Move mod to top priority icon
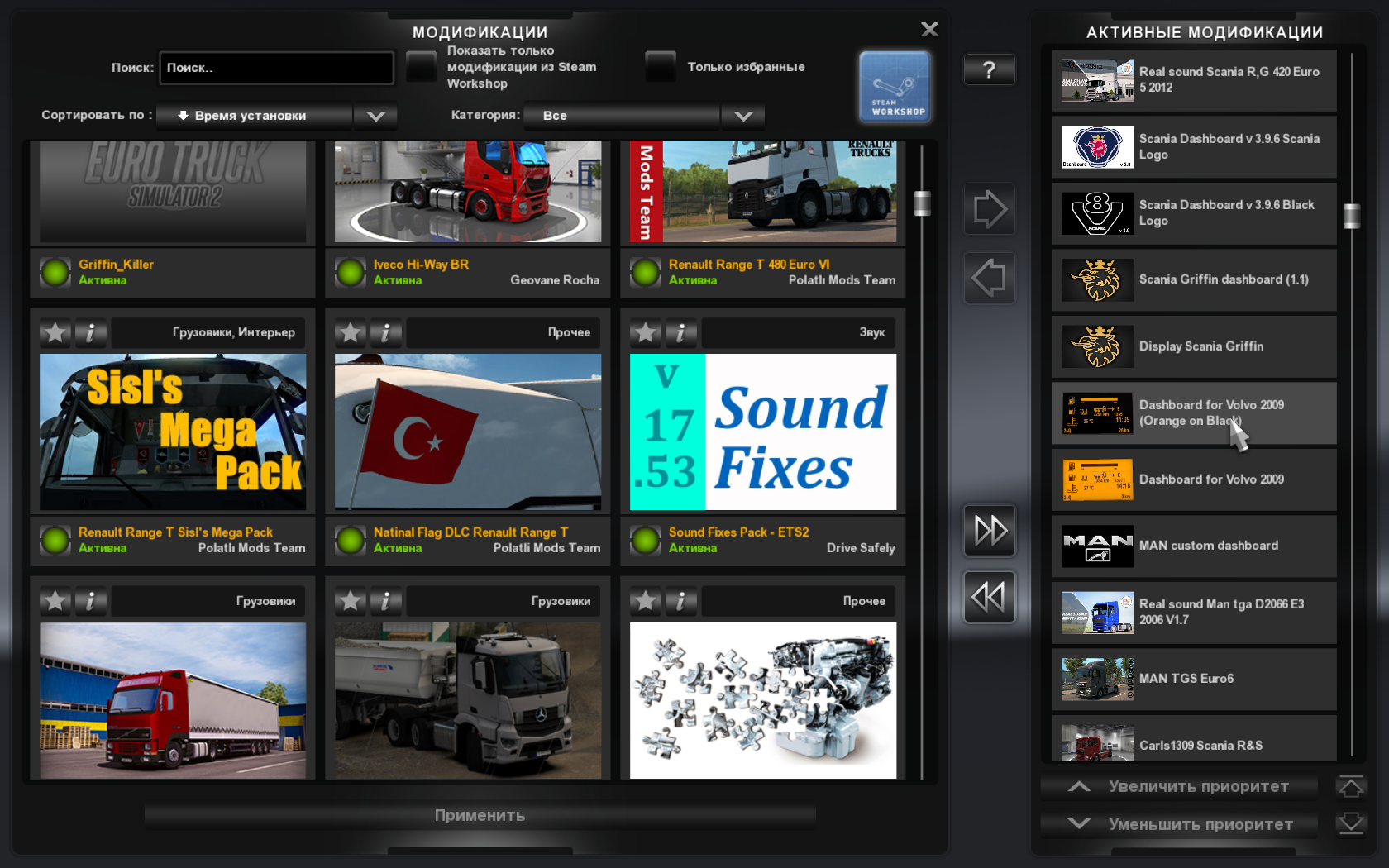The image size is (1389, 868). click(1351, 787)
